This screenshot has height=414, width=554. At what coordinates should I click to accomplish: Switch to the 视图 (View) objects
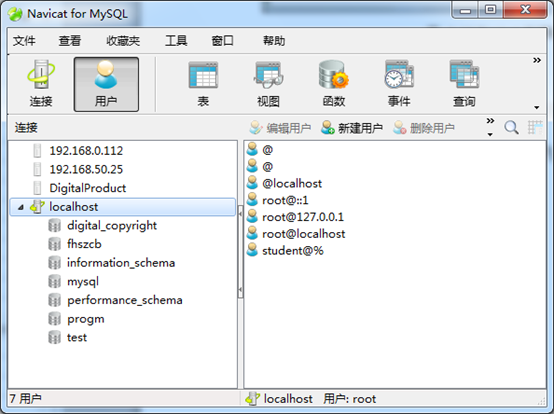point(269,84)
